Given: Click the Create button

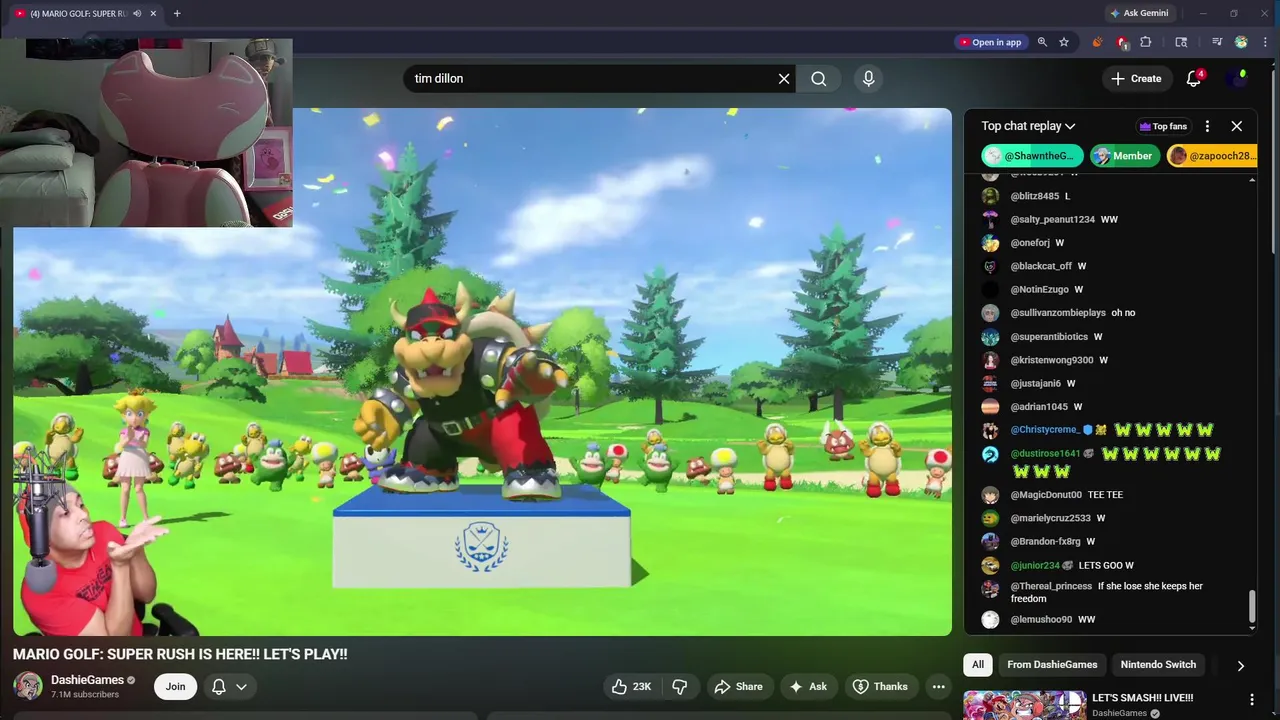Looking at the screenshot, I should click(x=1136, y=78).
